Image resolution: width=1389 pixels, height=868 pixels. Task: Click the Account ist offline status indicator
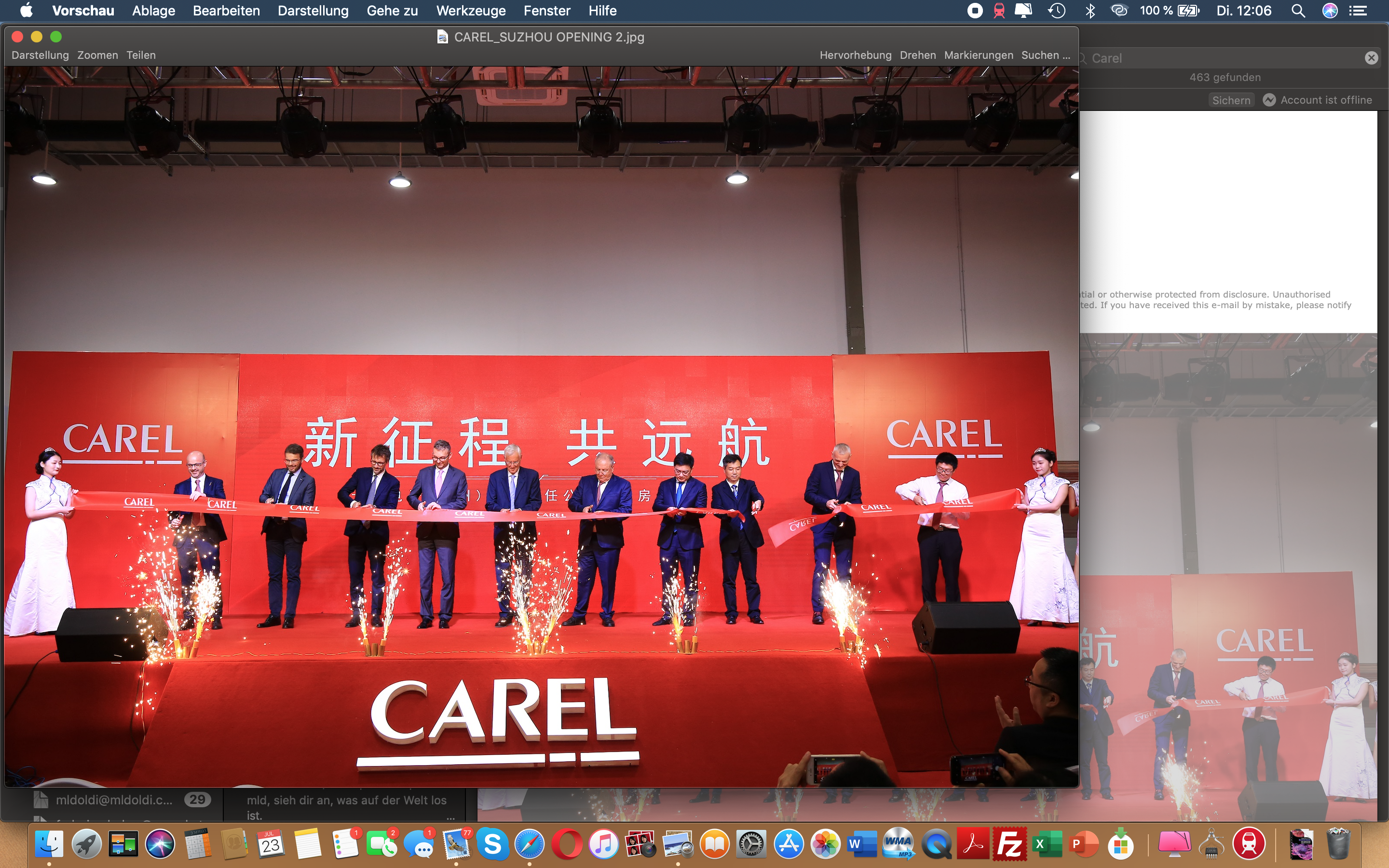click(x=1317, y=100)
